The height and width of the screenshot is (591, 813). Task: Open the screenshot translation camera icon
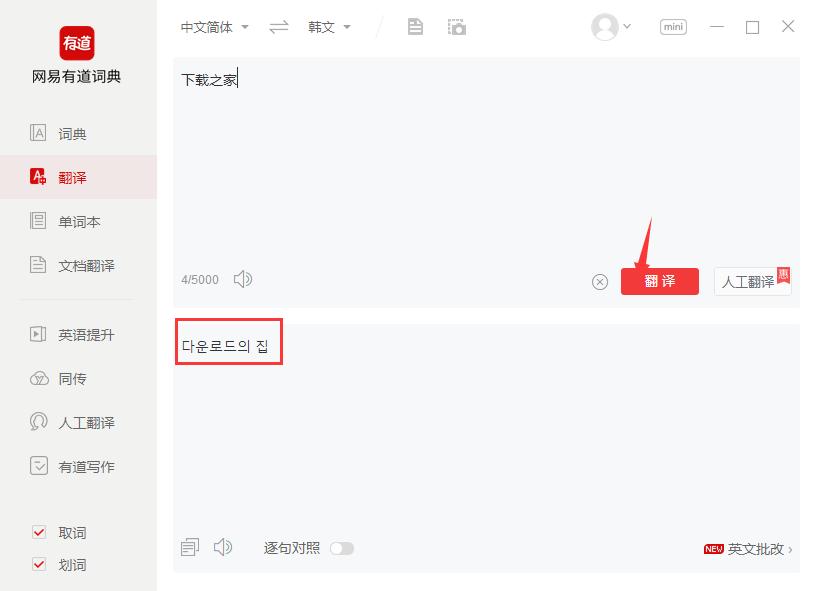(x=457, y=27)
